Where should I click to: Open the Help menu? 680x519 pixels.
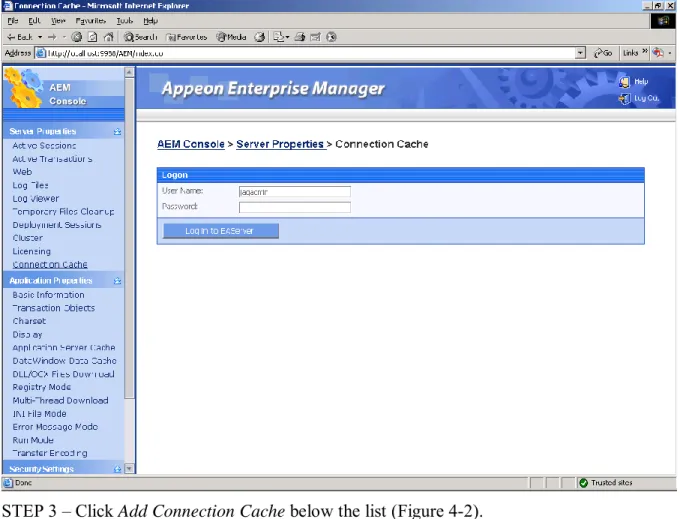coord(150,21)
